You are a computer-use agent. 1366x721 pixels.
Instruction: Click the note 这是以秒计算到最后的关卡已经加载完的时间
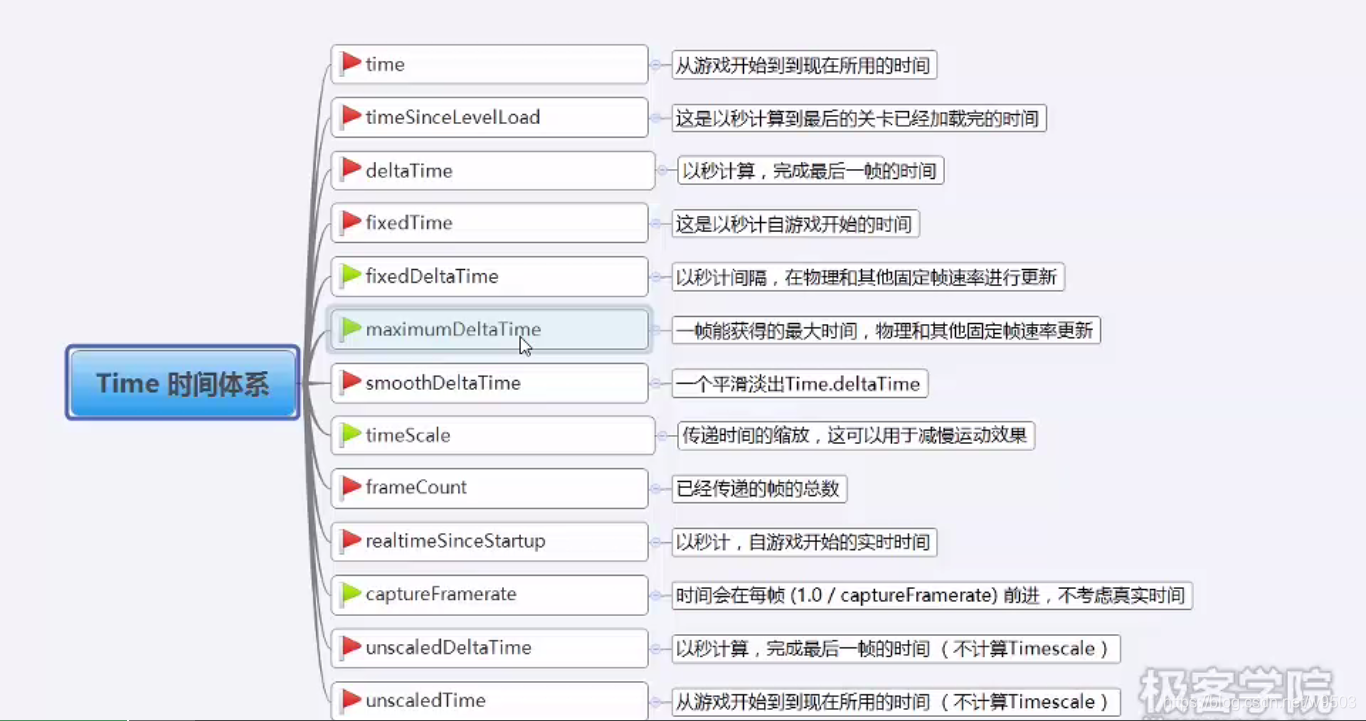pyautogui.click(x=858, y=119)
